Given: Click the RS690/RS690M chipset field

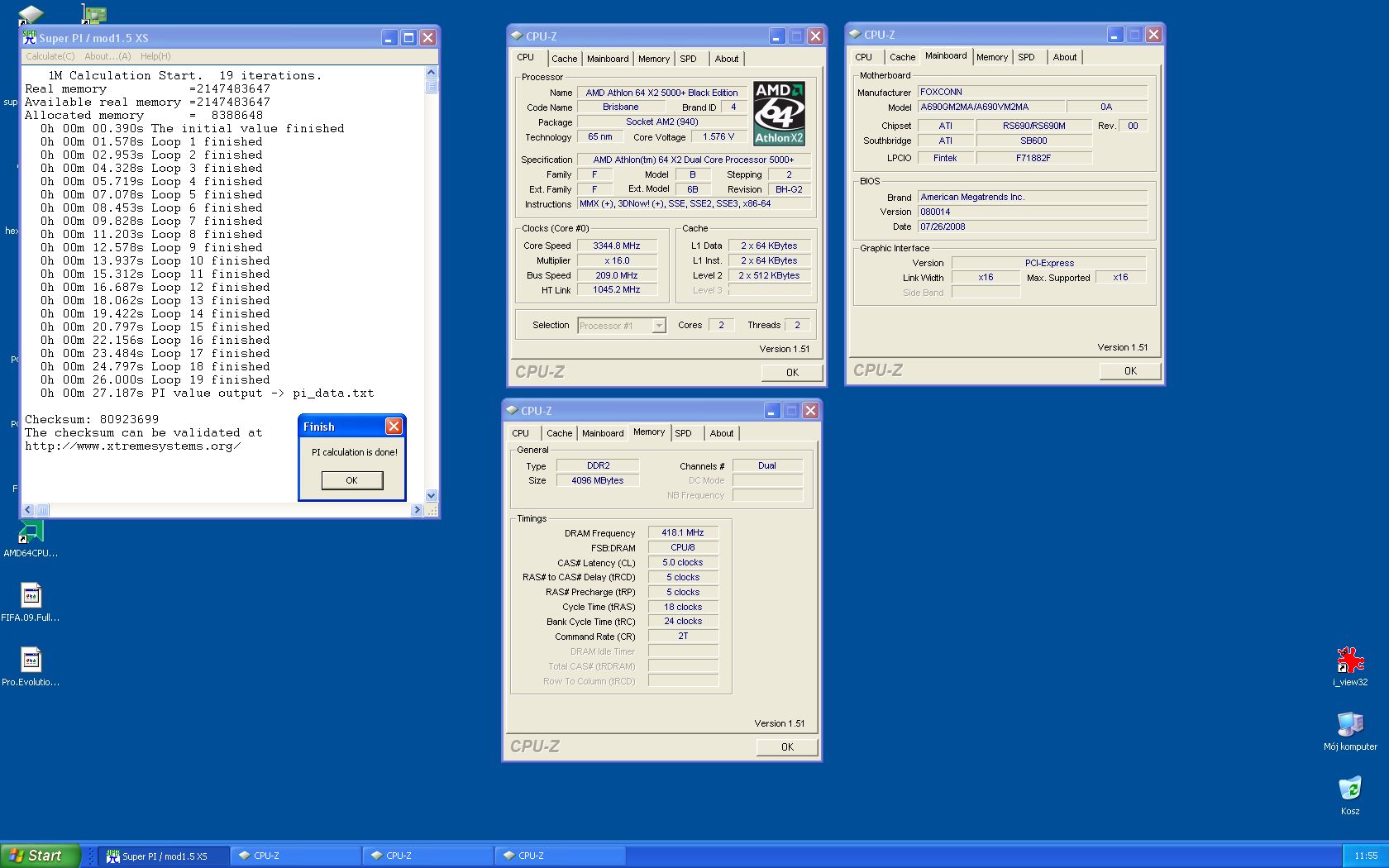Looking at the screenshot, I should pos(1034,126).
